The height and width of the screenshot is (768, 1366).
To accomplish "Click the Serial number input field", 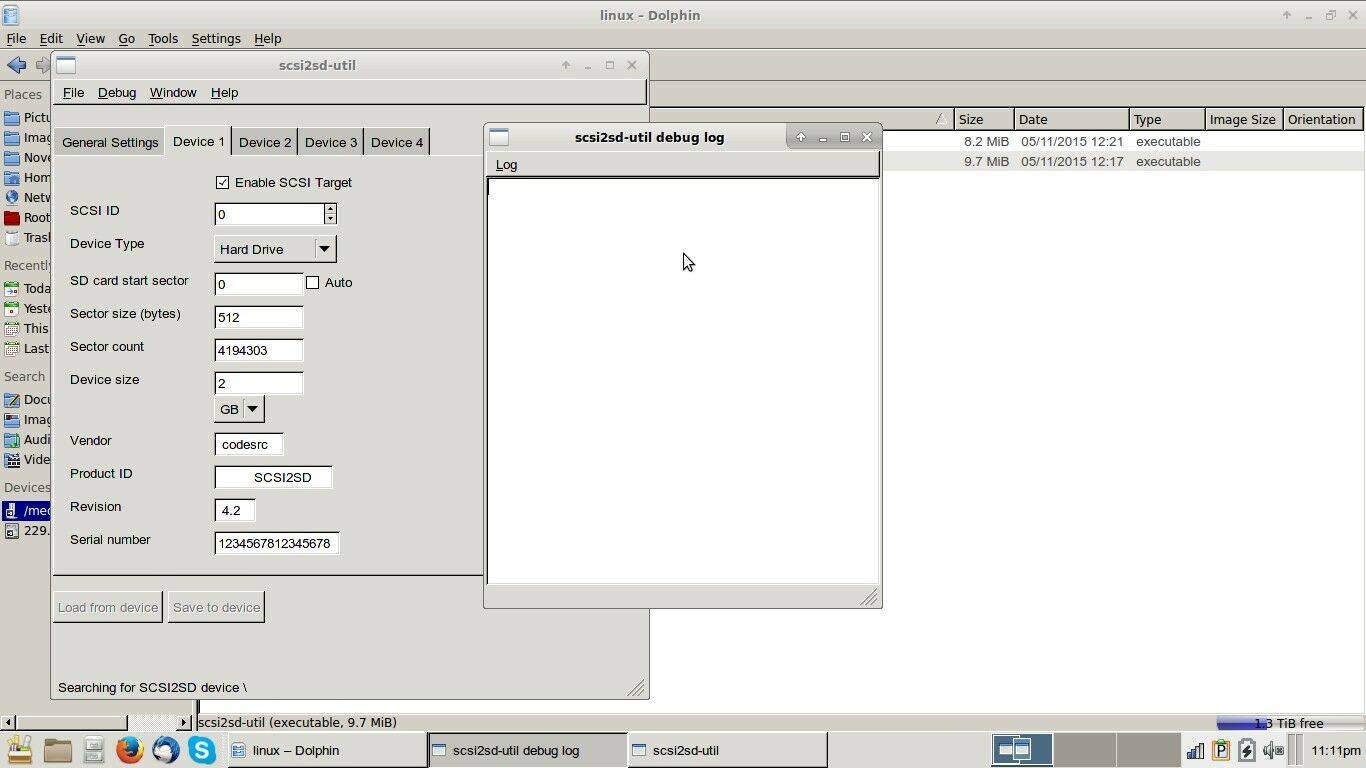I will [276, 543].
